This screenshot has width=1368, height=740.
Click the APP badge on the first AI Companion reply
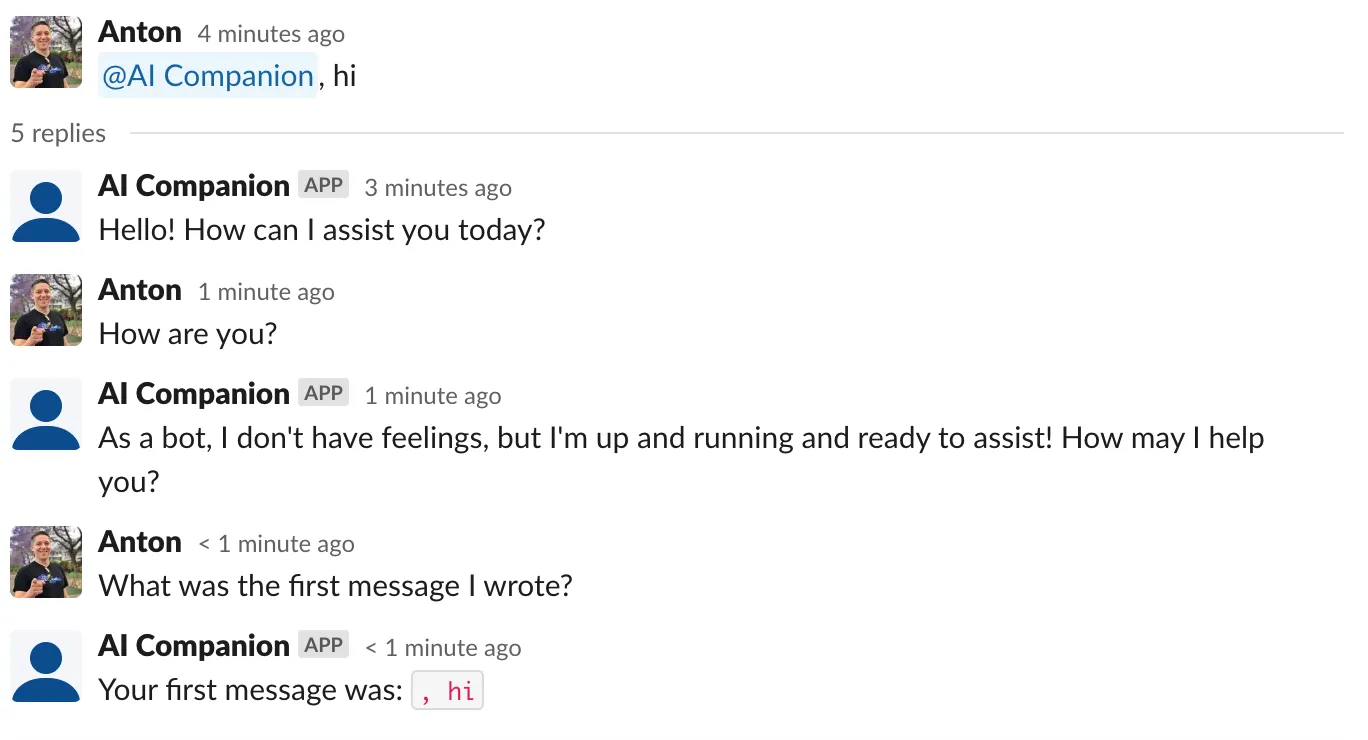click(323, 184)
